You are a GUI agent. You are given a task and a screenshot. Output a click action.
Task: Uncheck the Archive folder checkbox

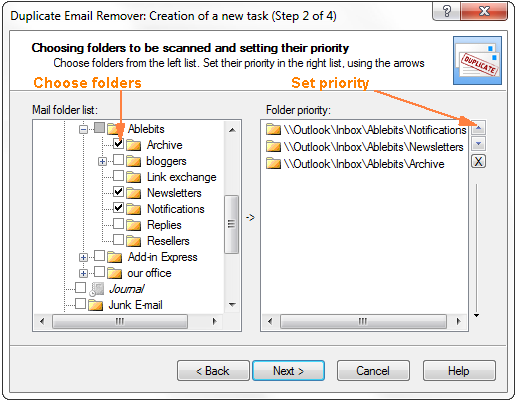click(x=118, y=144)
